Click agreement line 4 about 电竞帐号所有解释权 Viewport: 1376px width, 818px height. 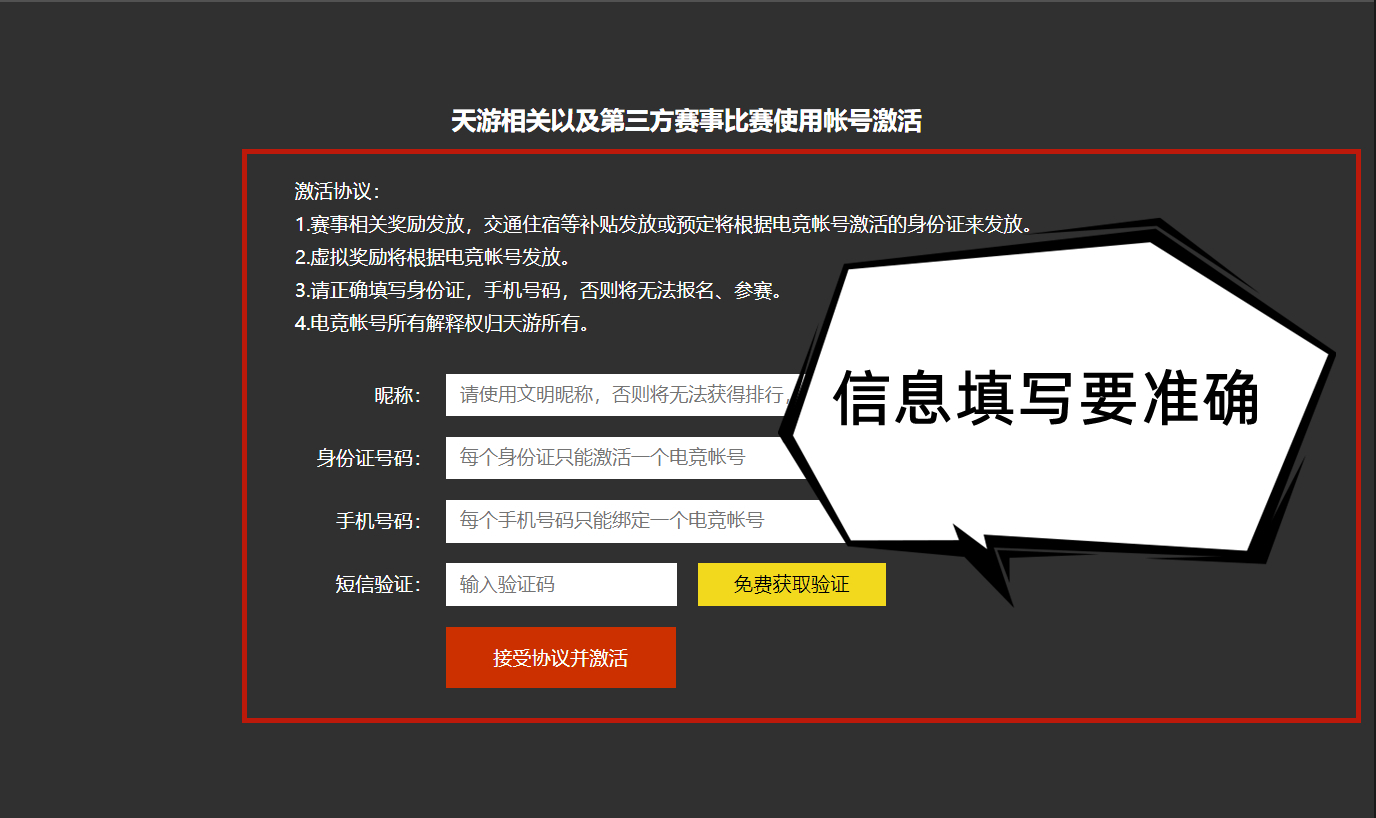tap(443, 324)
